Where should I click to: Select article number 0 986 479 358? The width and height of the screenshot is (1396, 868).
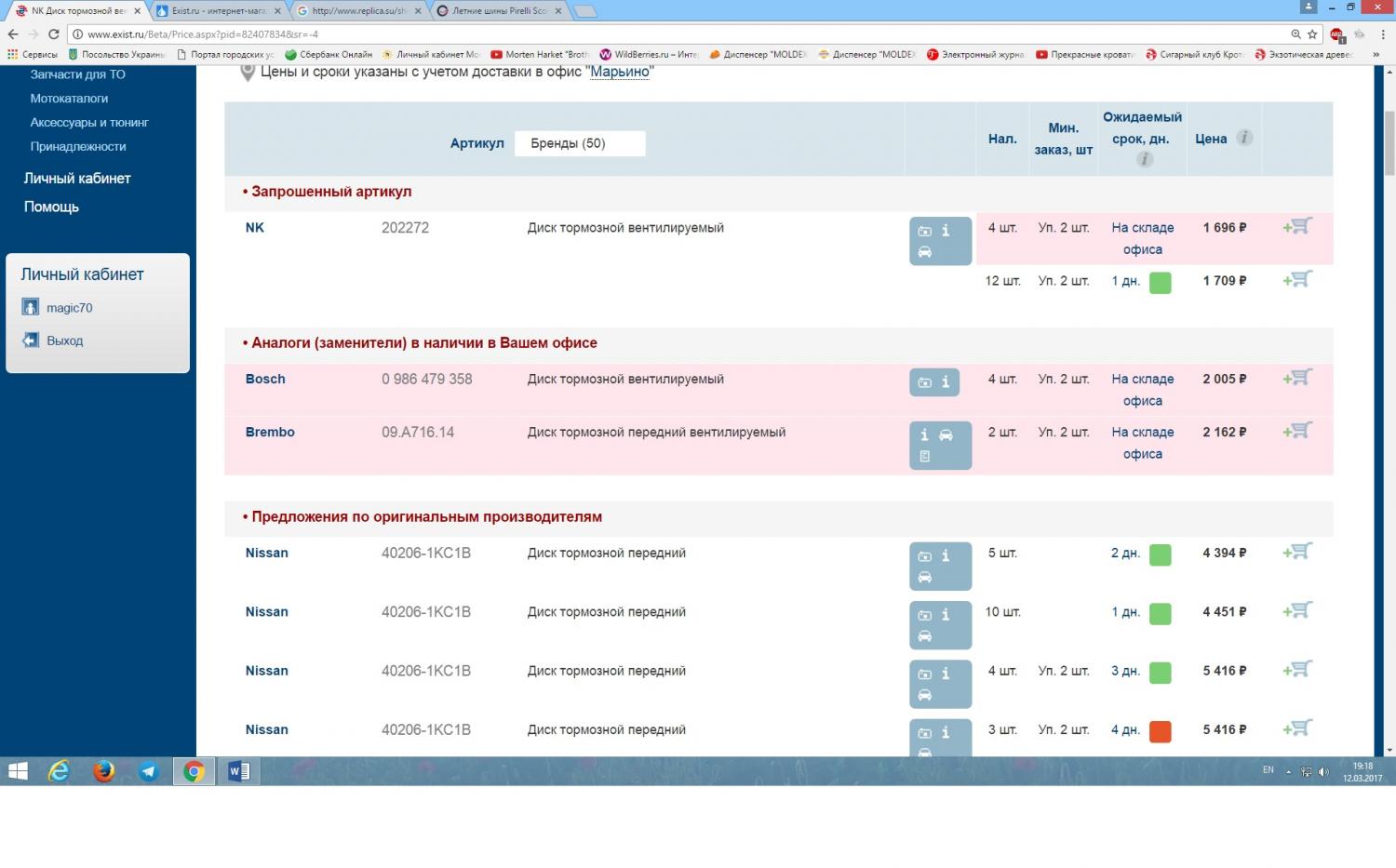click(x=427, y=379)
